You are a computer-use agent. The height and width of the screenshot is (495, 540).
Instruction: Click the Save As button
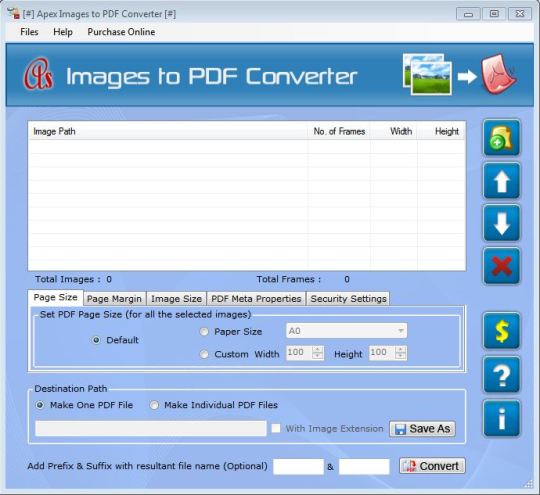click(423, 429)
